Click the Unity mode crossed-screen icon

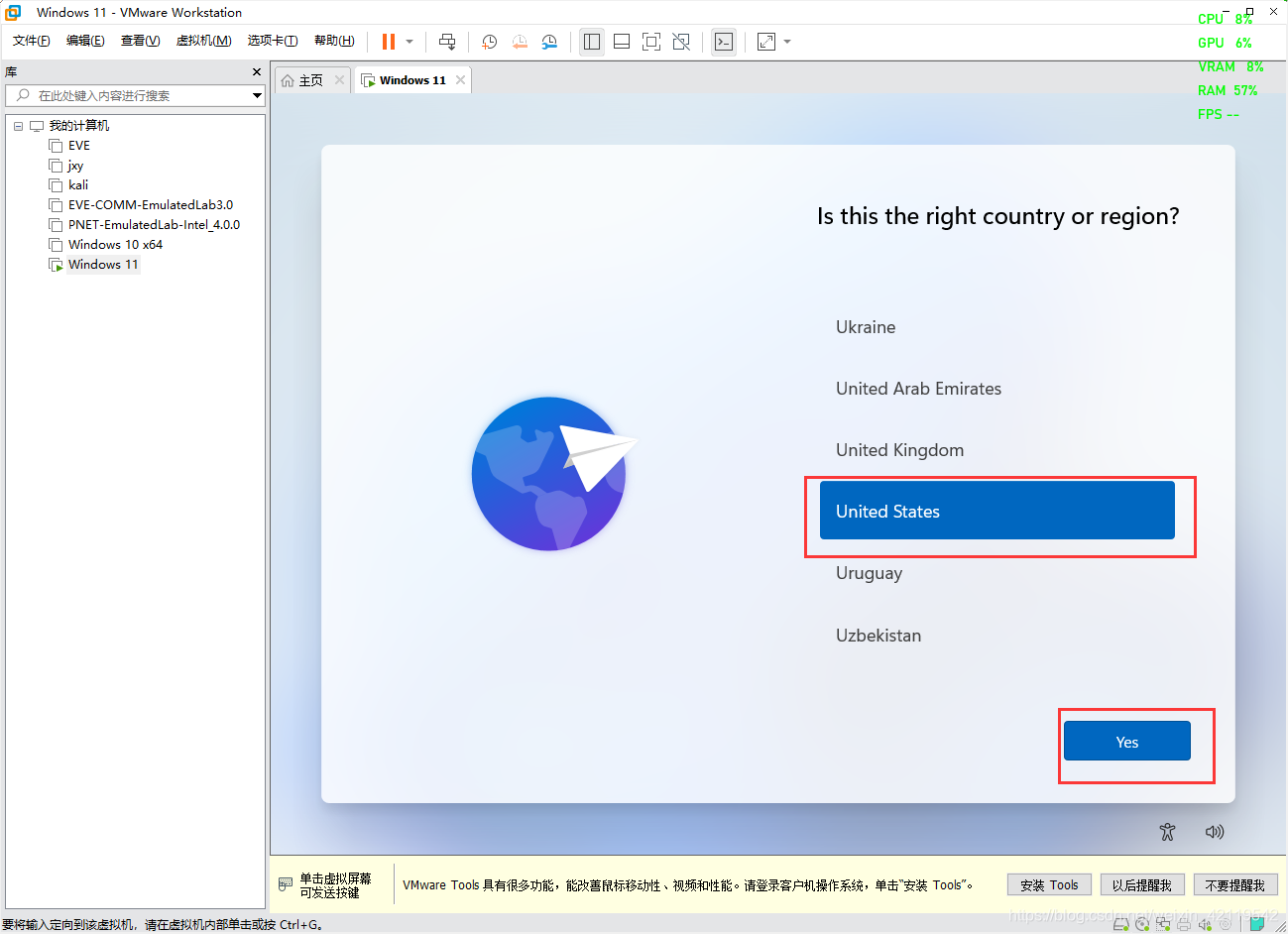pyautogui.click(x=681, y=42)
